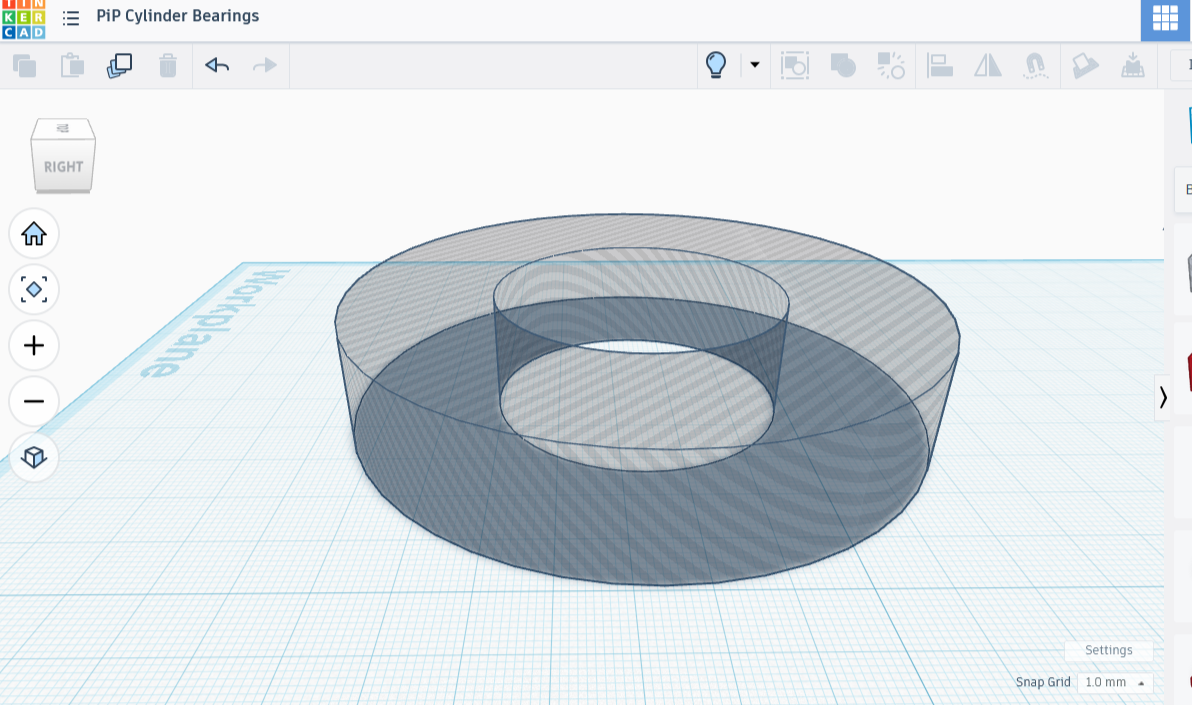
Task: Click the Delete trash icon
Action: [x=167, y=65]
